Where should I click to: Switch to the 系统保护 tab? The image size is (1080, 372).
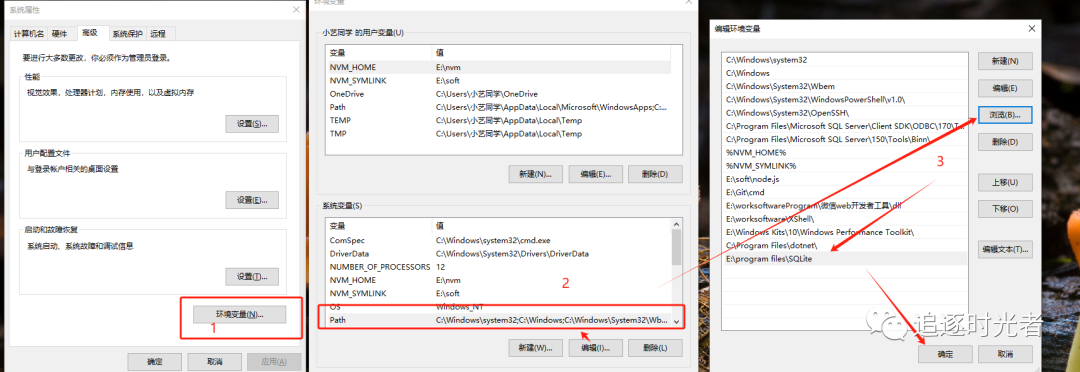click(128, 34)
